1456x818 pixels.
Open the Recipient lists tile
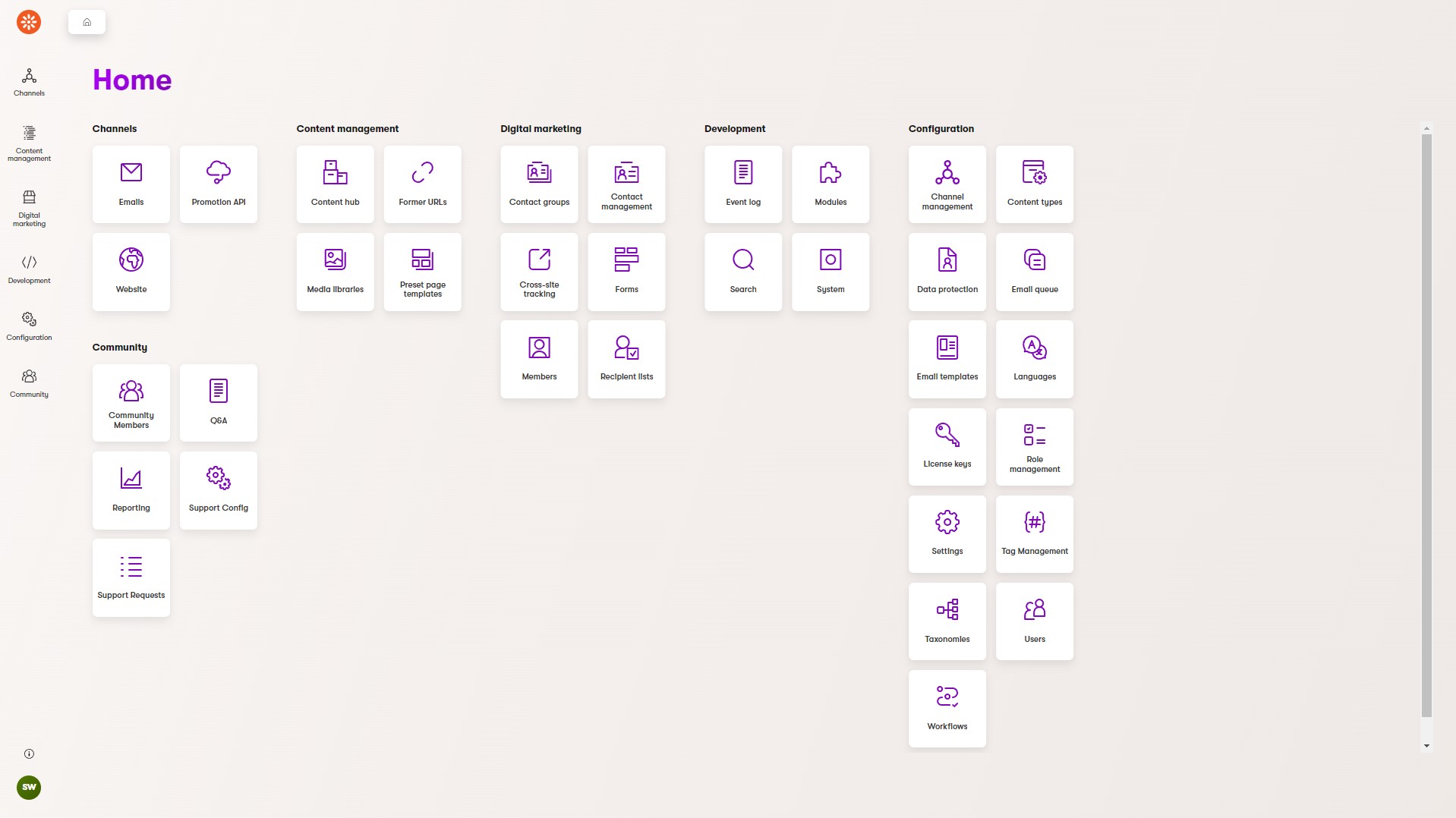click(626, 359)
